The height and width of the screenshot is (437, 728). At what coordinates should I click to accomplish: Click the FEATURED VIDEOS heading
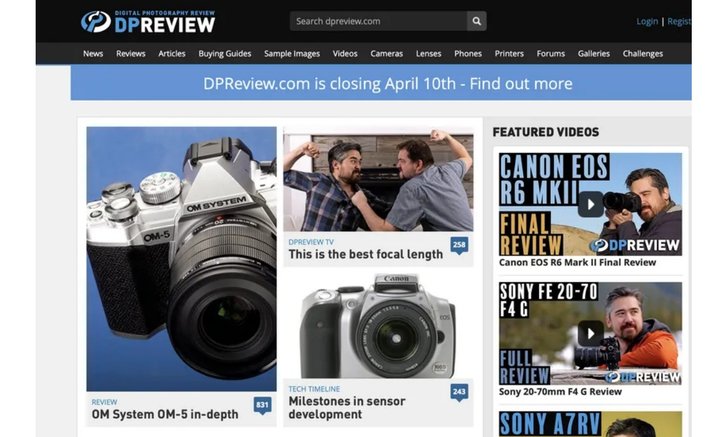pyautogui.click(x=546, y=132)
